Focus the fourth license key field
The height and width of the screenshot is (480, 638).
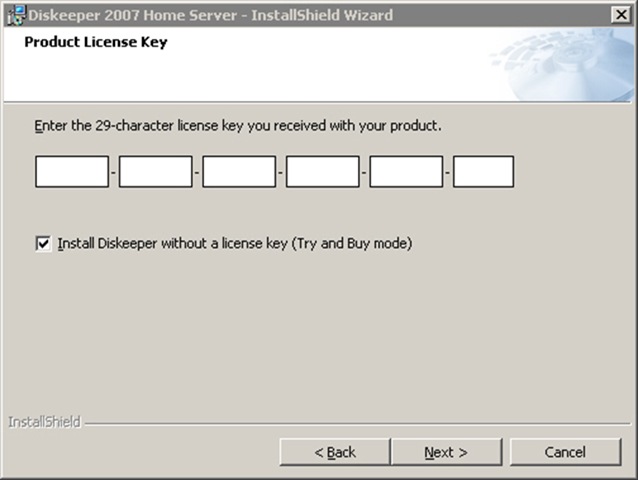(323, 172)
